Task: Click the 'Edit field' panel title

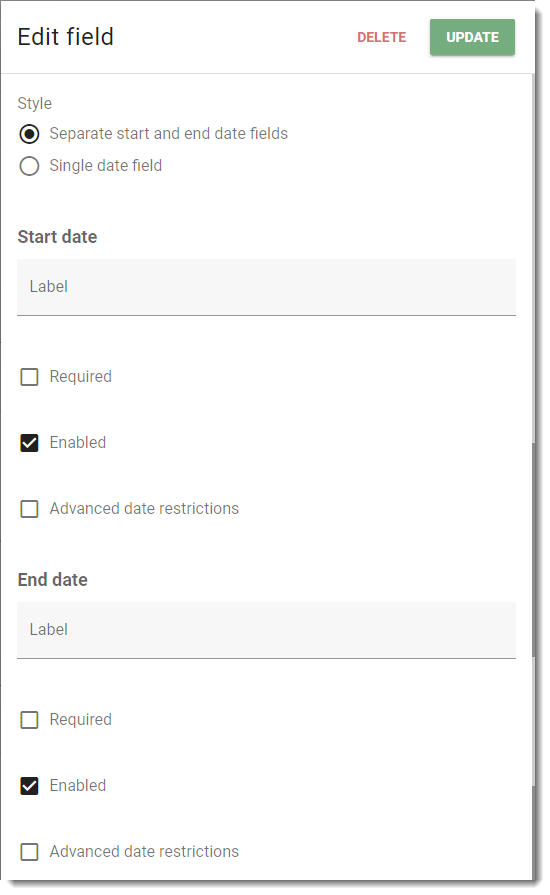Action: click(66, 37)
